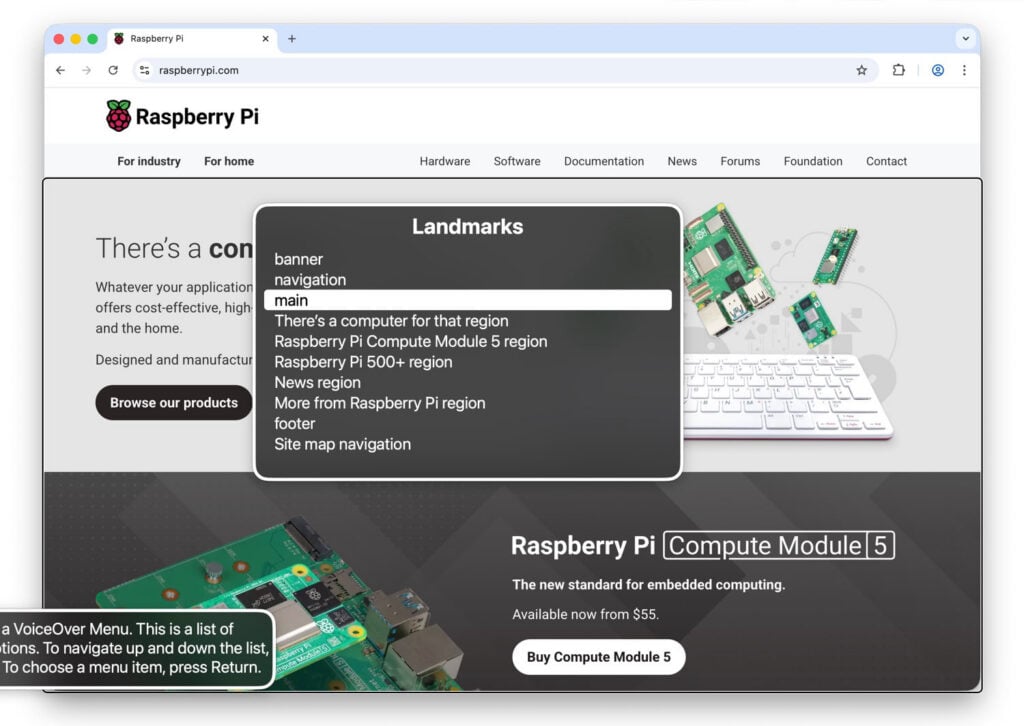The width and height of the screenshot is (1024, 726).
Task: Click the Raspberry Pi logo icon
Action: coord(118,116)
